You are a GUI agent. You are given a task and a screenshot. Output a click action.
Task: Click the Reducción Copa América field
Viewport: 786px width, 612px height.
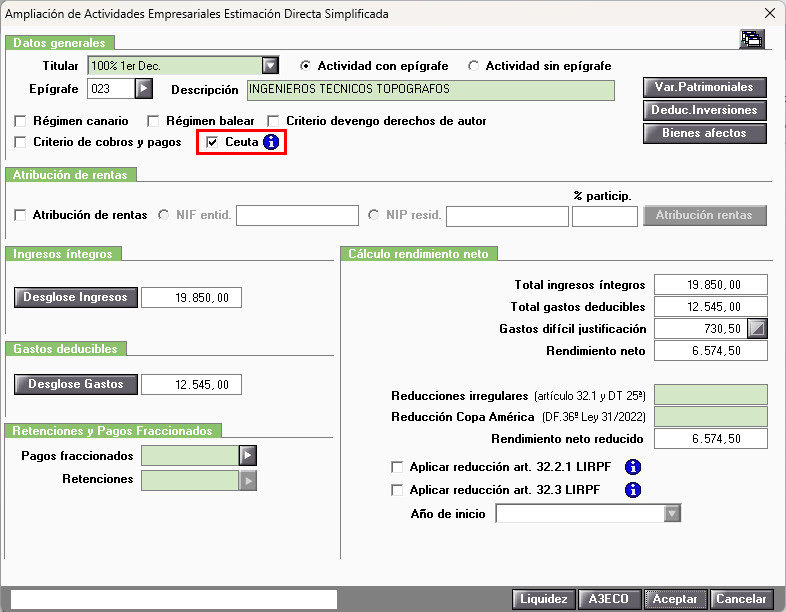tap(711, 417)
